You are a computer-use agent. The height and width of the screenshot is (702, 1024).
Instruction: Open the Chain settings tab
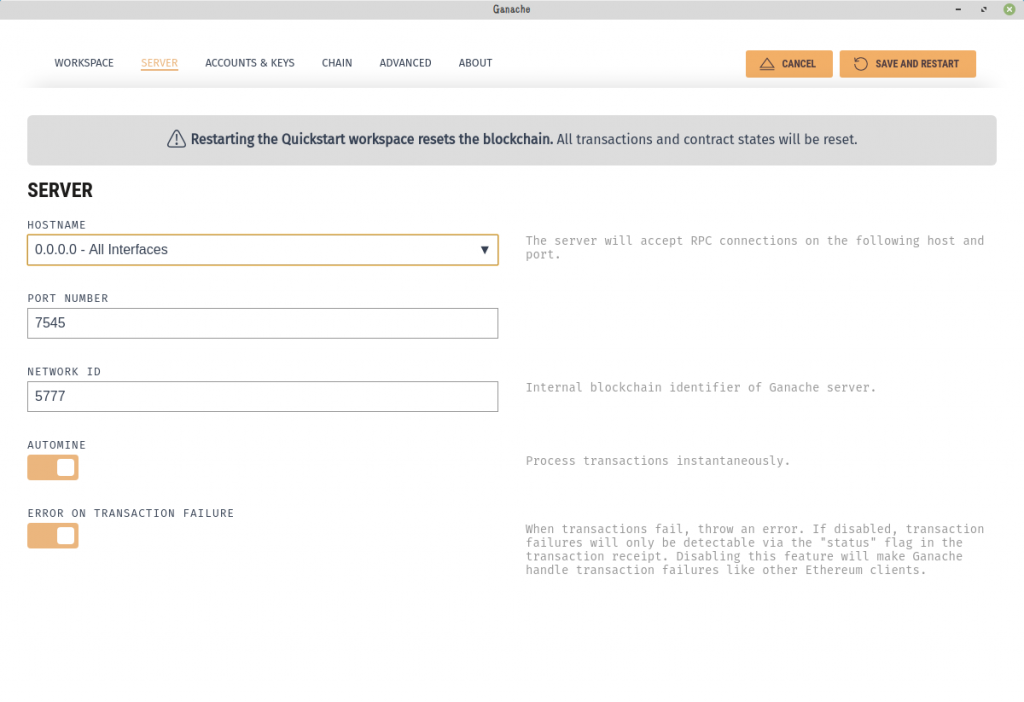tap(337, 63)
